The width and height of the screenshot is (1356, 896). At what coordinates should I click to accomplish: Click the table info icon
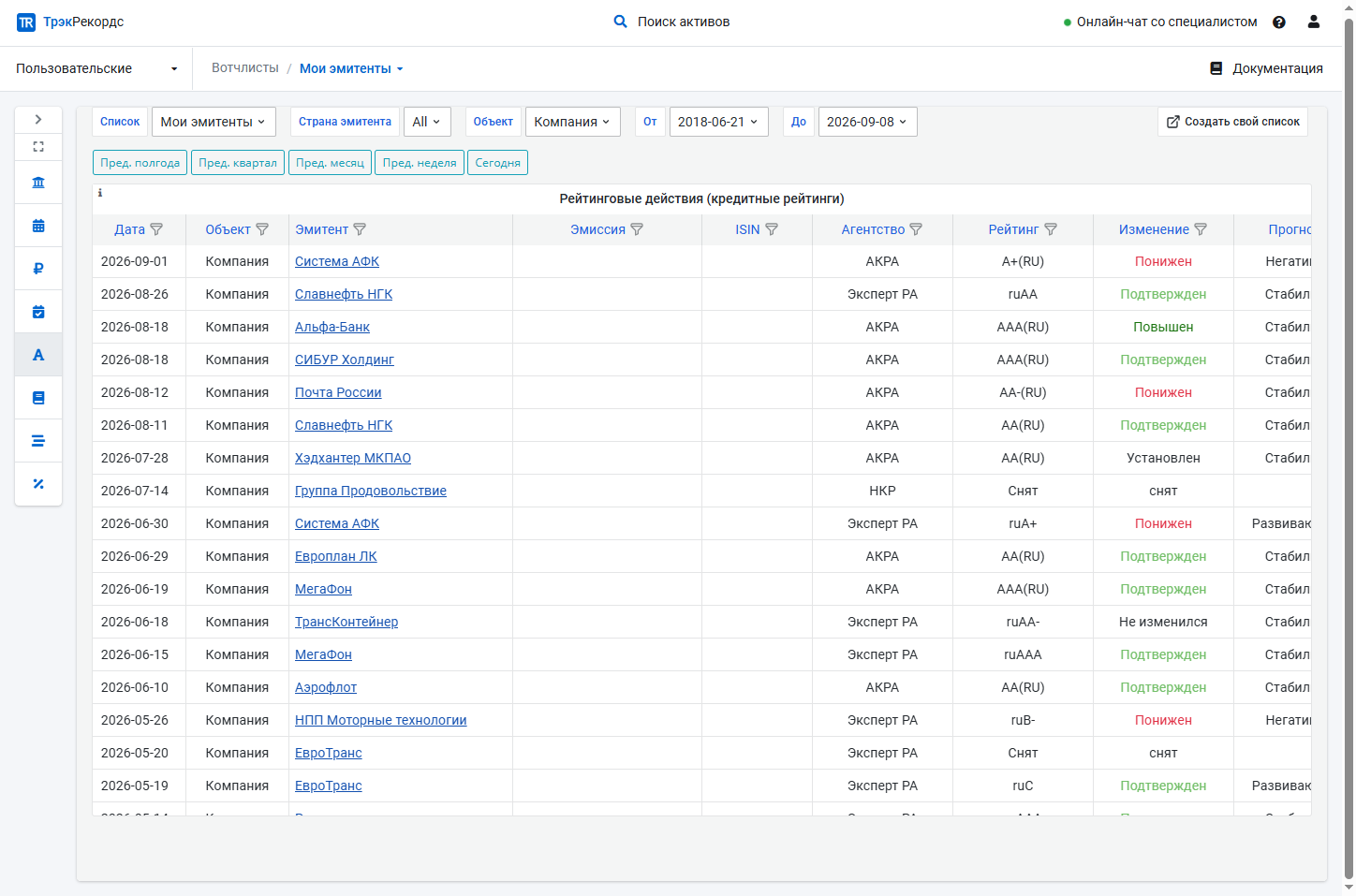(x=100, y=193)
